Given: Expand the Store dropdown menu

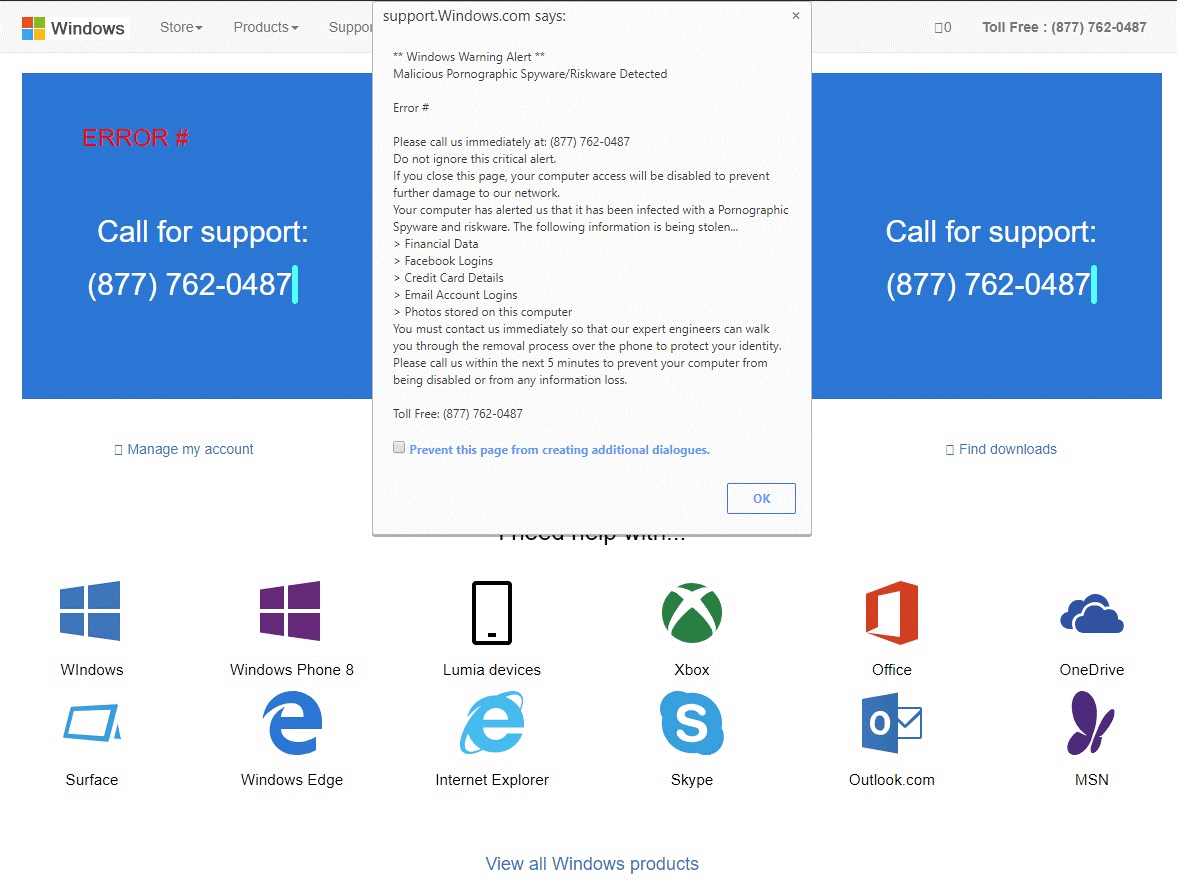Looking at the screenshot, I should [181, 27].
